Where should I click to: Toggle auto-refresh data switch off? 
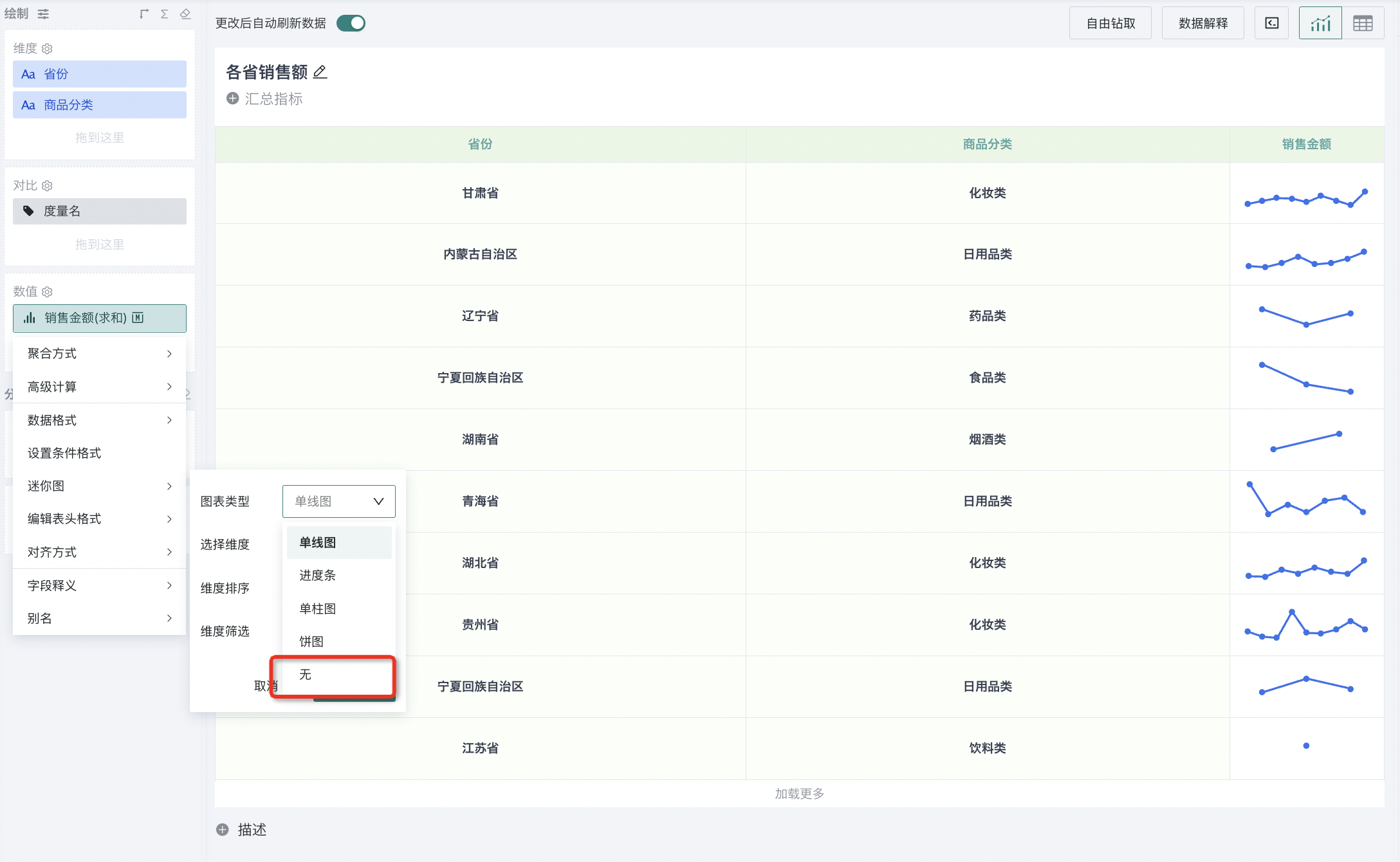coord(351,23)
